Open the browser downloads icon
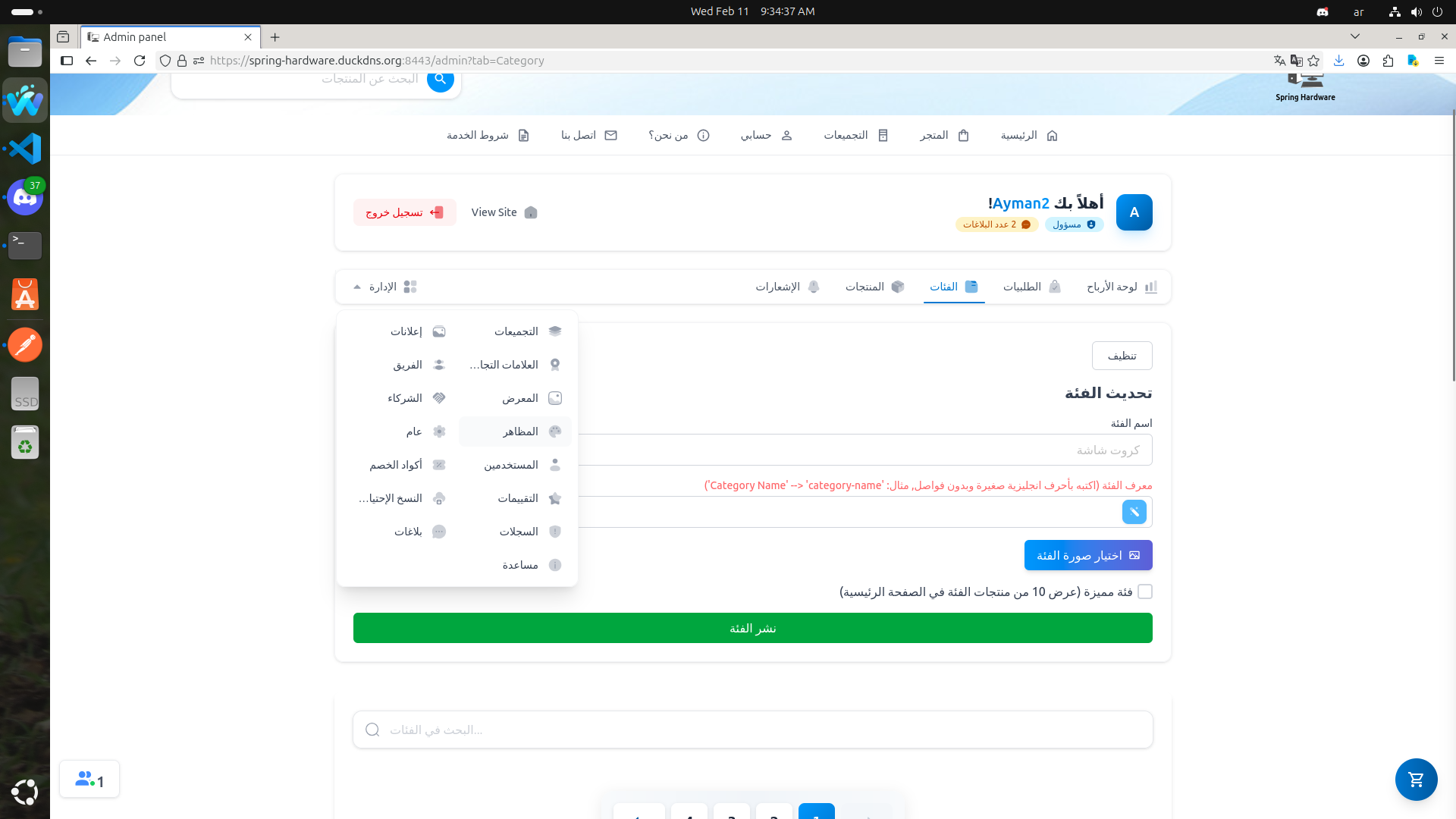Viewport: 1456px width, 819px height. (x=1339, y=61)
